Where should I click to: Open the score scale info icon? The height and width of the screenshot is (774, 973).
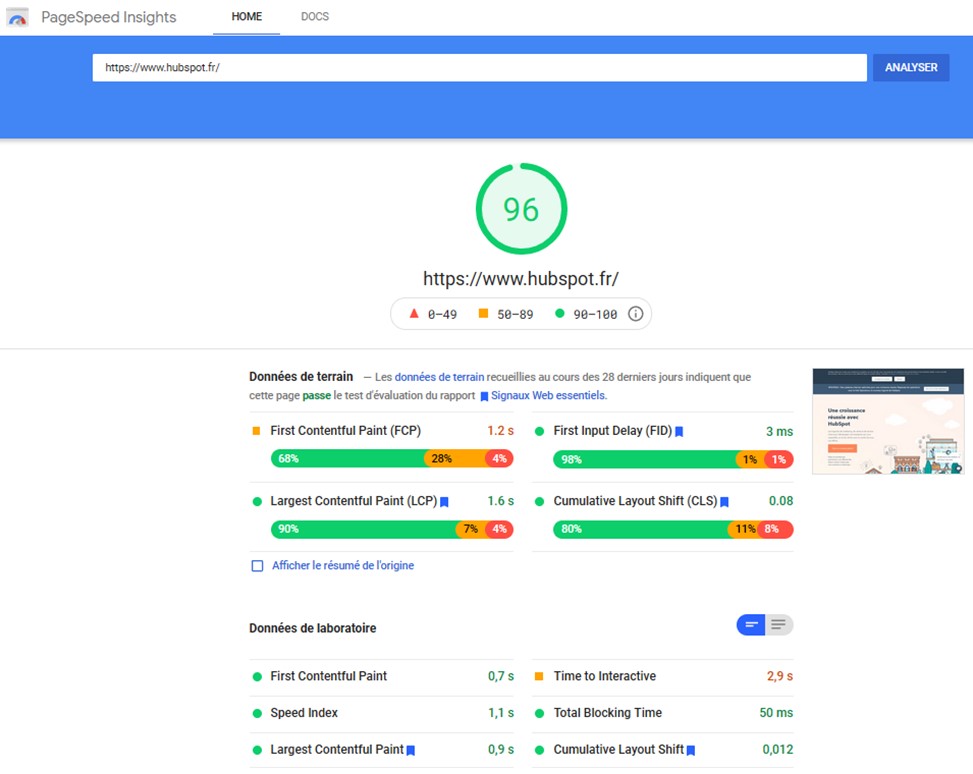coord(635,314)
